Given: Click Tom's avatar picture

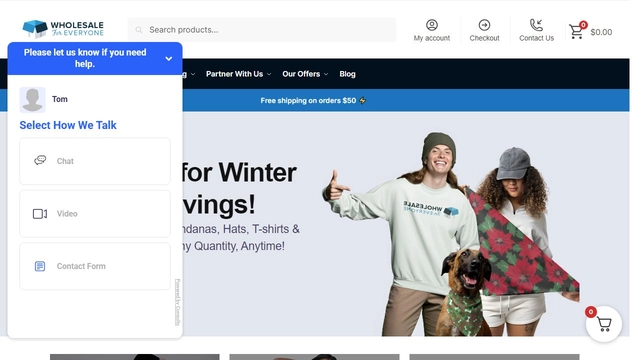Looking at the screenshot, I should click(32, 99).
